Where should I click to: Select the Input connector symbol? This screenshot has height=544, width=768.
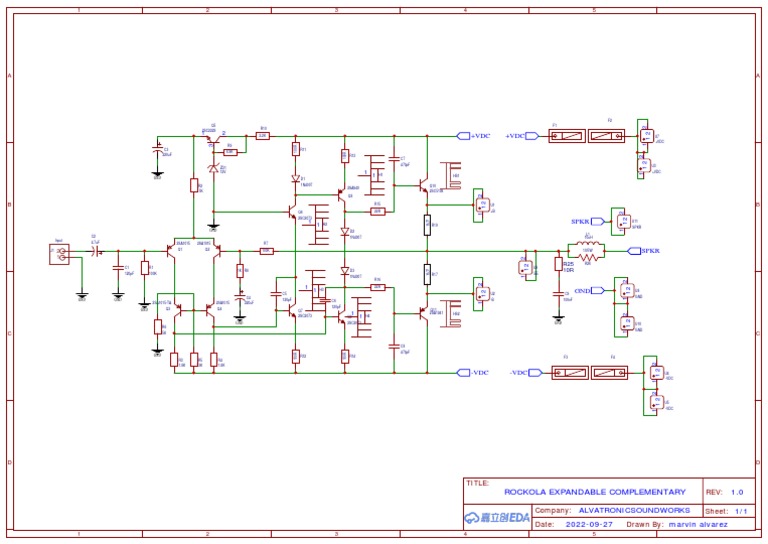click(59, 254)
